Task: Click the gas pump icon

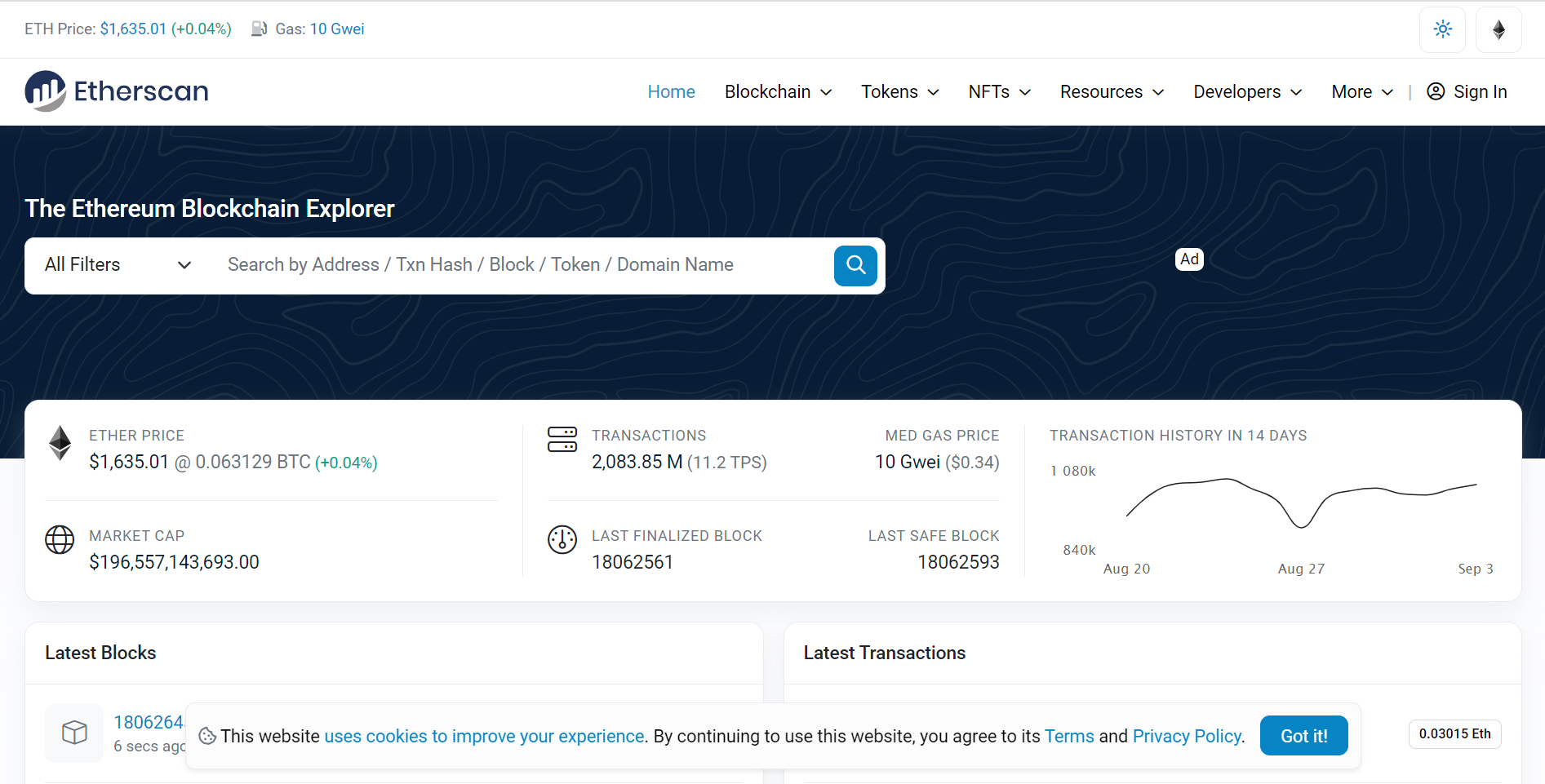Action: (259, 29)
